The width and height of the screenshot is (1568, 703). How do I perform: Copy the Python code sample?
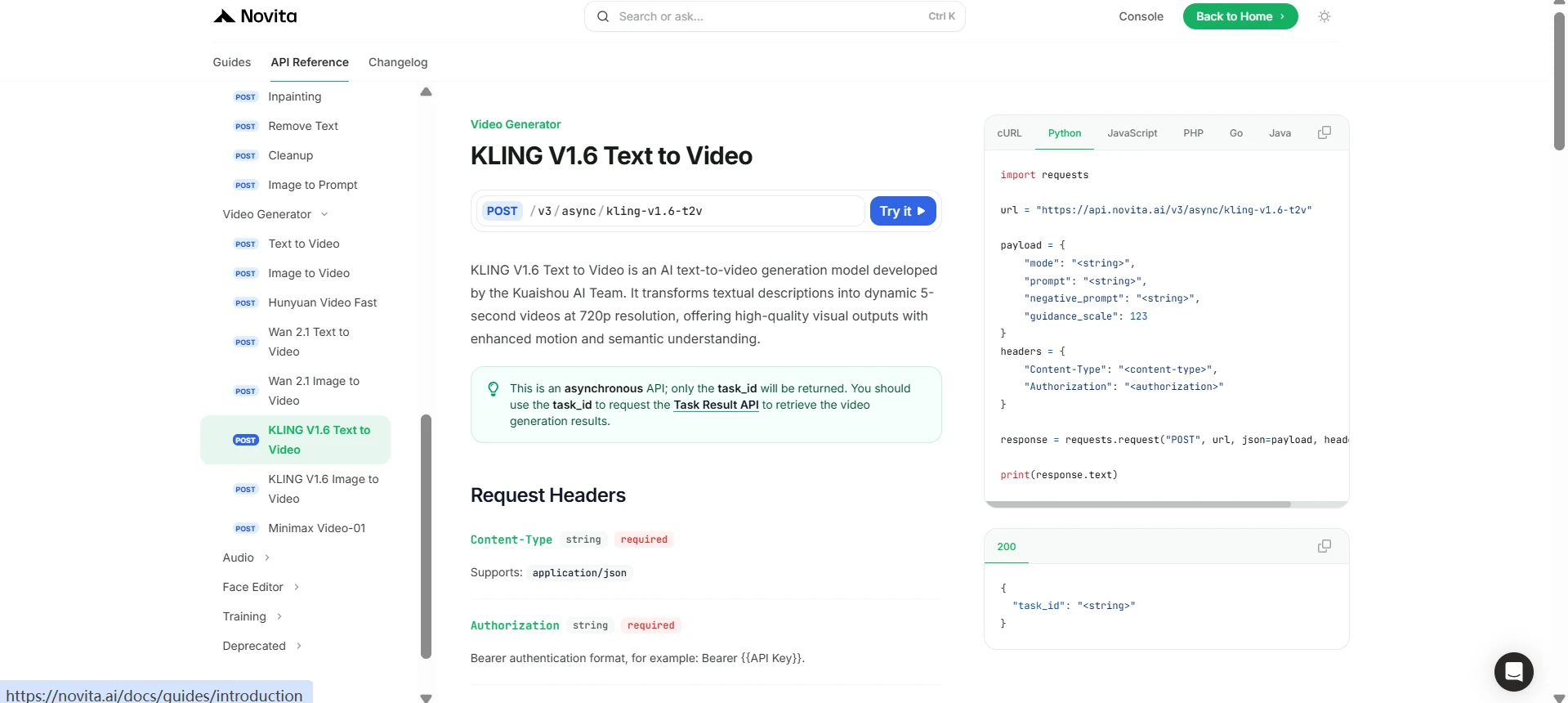tap(1325, 132)
